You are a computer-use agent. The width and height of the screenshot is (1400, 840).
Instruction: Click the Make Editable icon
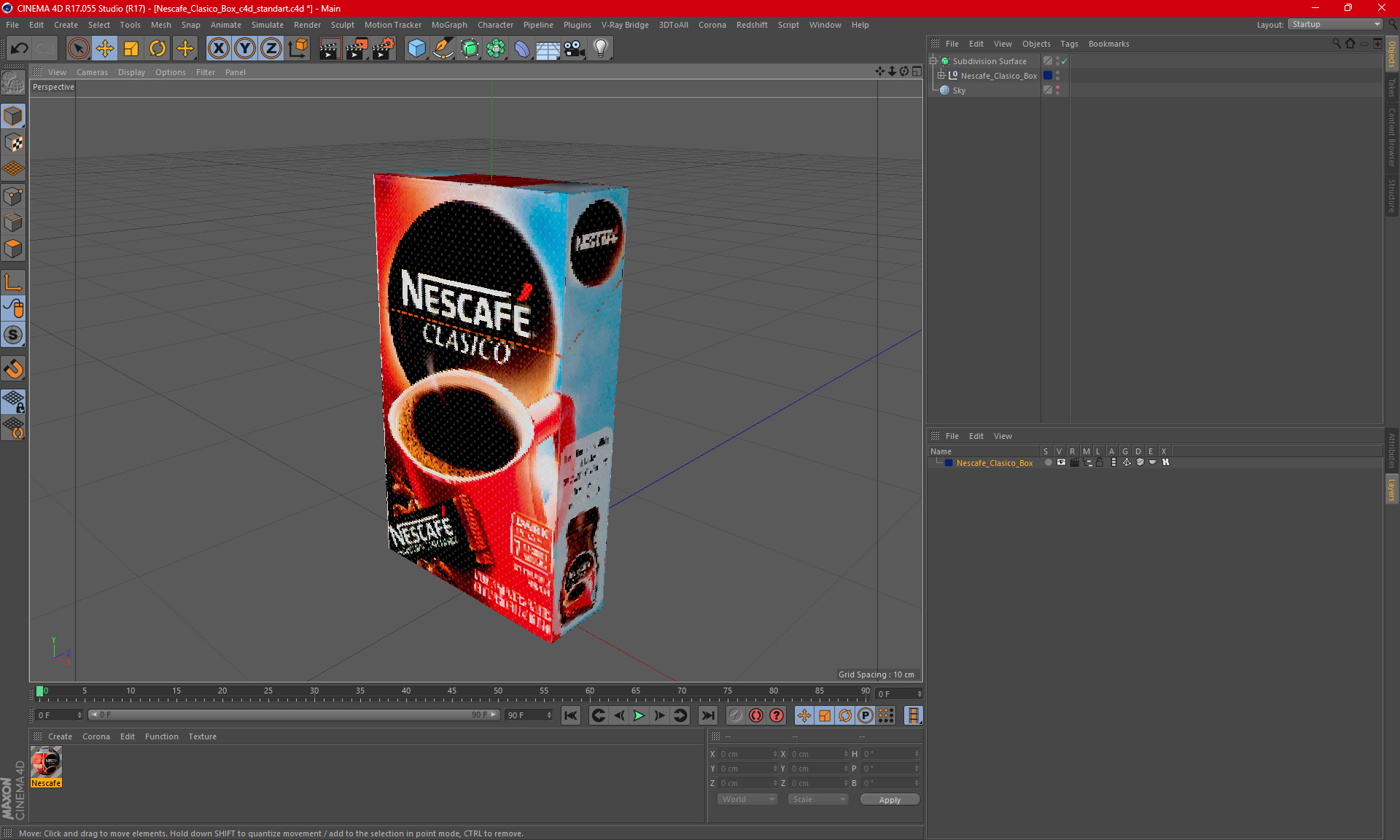tap(13, 83)
